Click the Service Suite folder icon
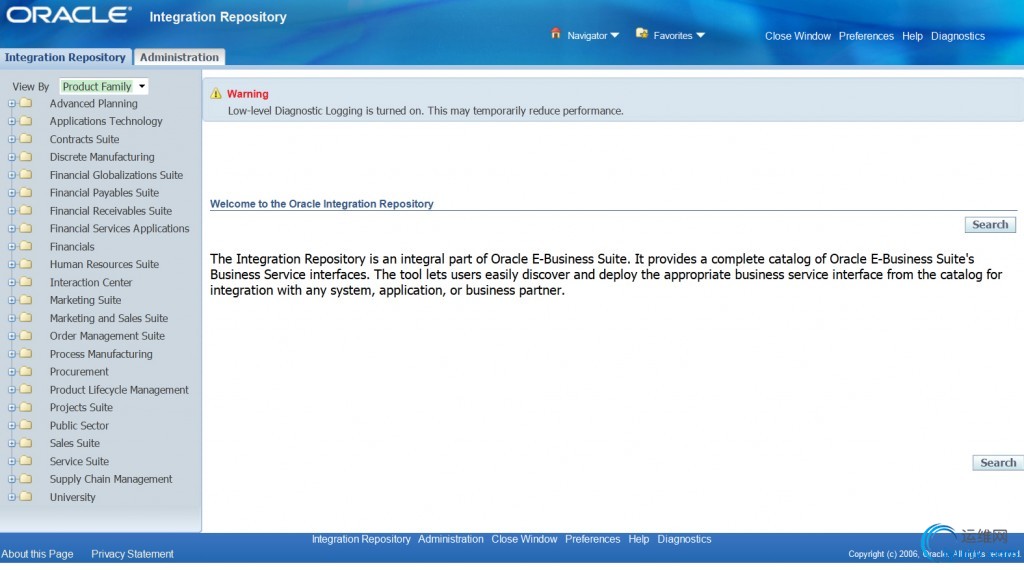This screenshot has width=1024, height=570. pyautogui.click(x=25, y=461)
